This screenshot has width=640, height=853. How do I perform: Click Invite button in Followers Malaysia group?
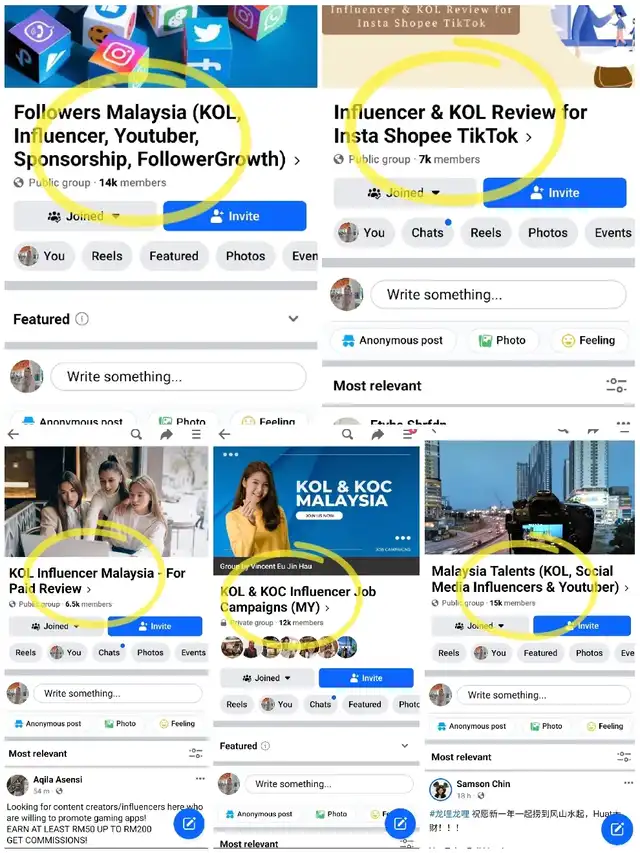235,216
